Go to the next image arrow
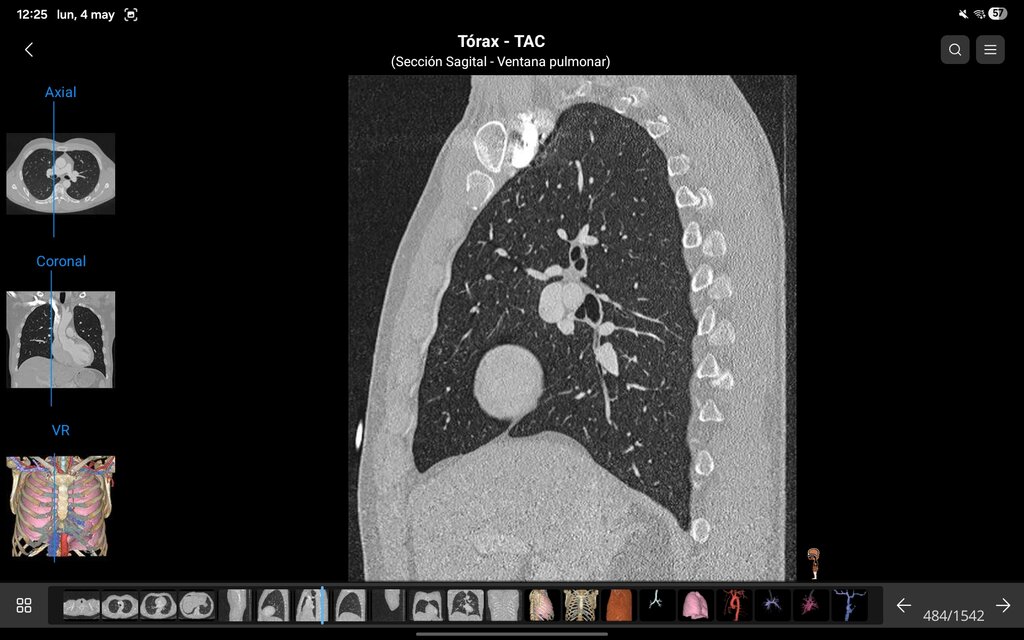1024x640 pixels. point(1003,605)
